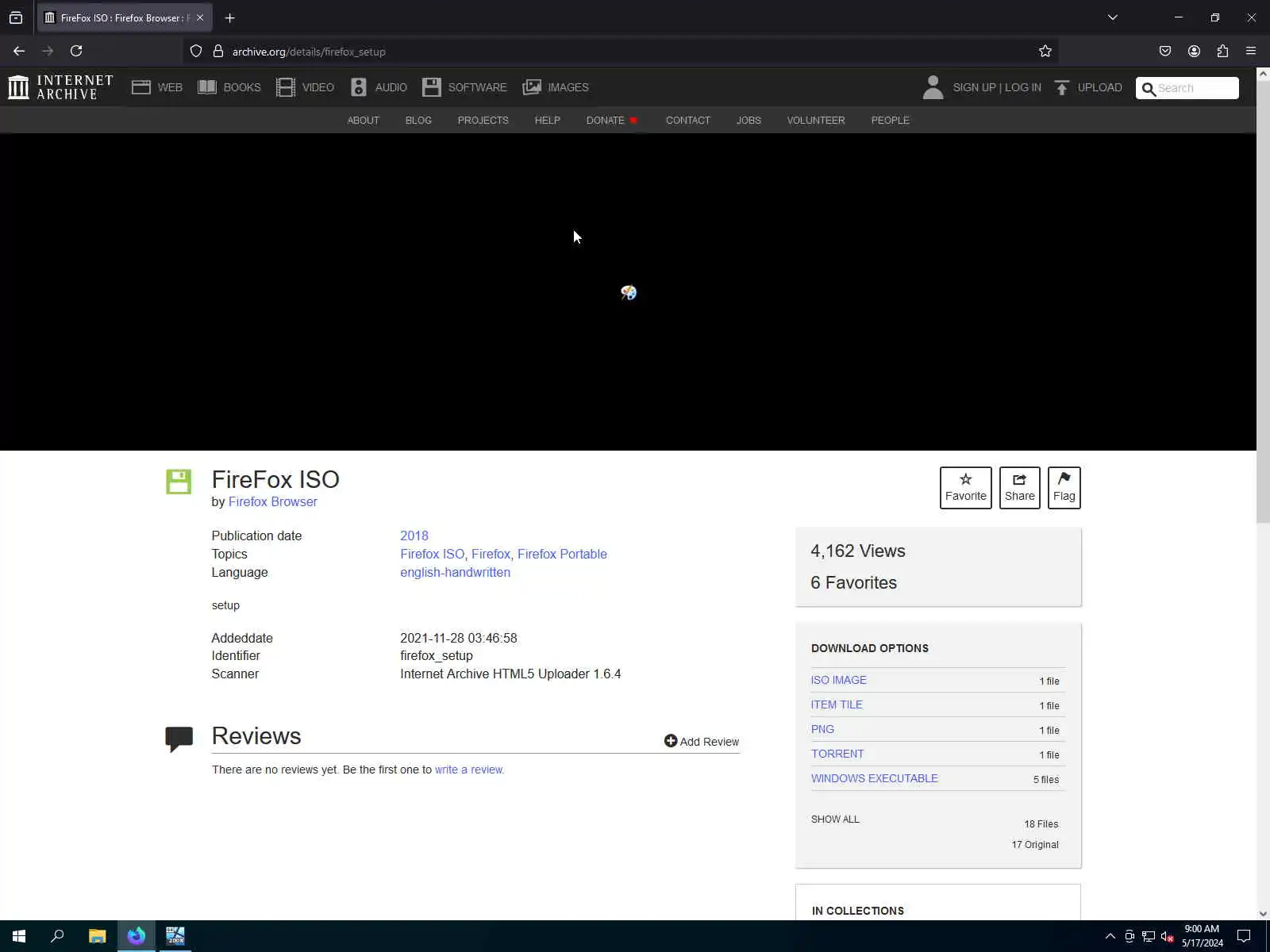Select the FireFox ISO browser tab
Image resolution: width=1270 pixels, height=952 pixels.
(x=125, y=17)
